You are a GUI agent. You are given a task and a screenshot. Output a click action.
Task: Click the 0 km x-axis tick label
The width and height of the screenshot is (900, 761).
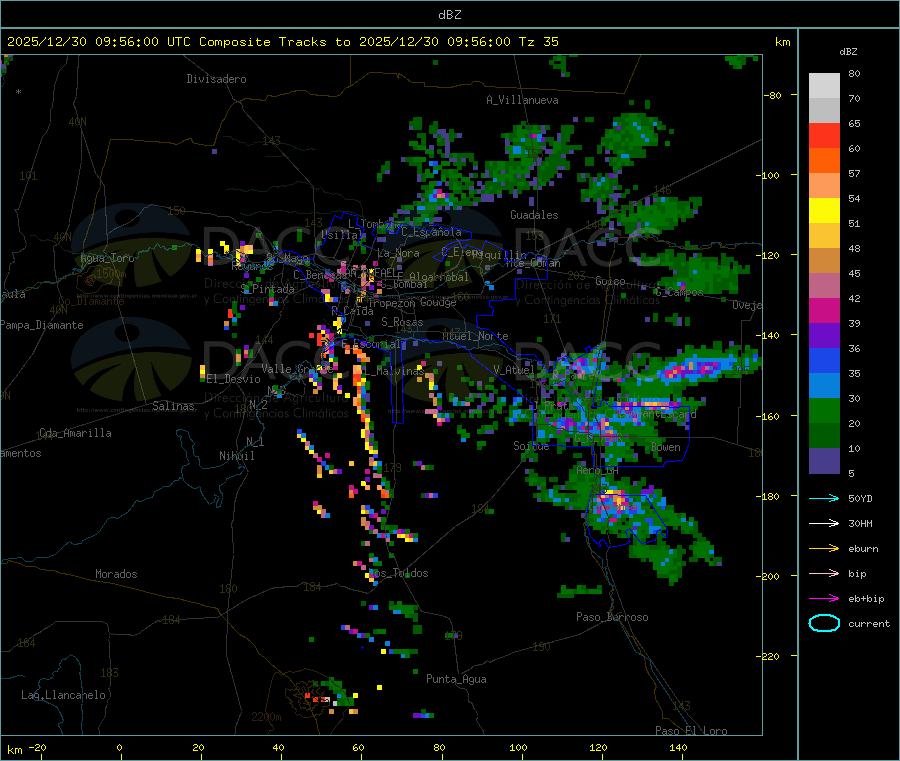[x=119, y=747]
